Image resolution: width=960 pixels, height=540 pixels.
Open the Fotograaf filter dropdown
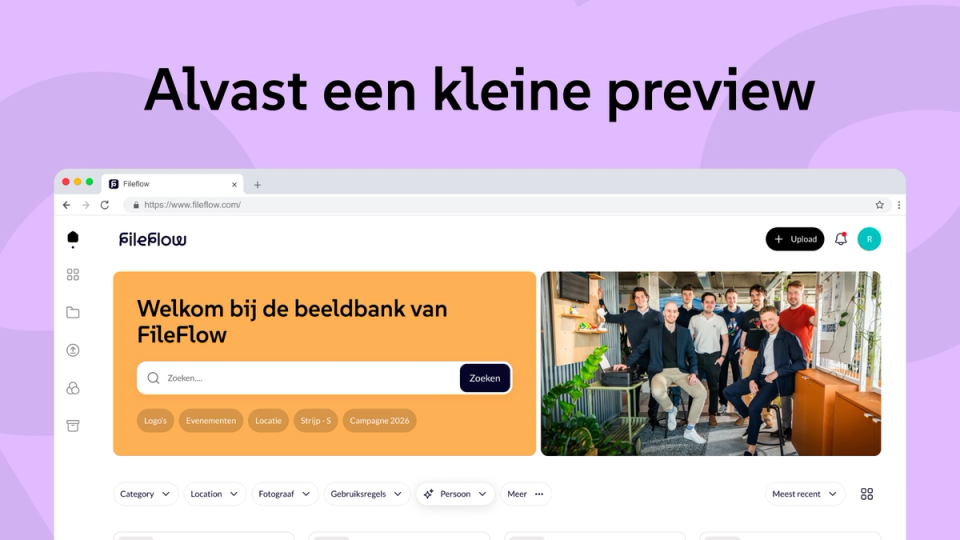(285, 494)
